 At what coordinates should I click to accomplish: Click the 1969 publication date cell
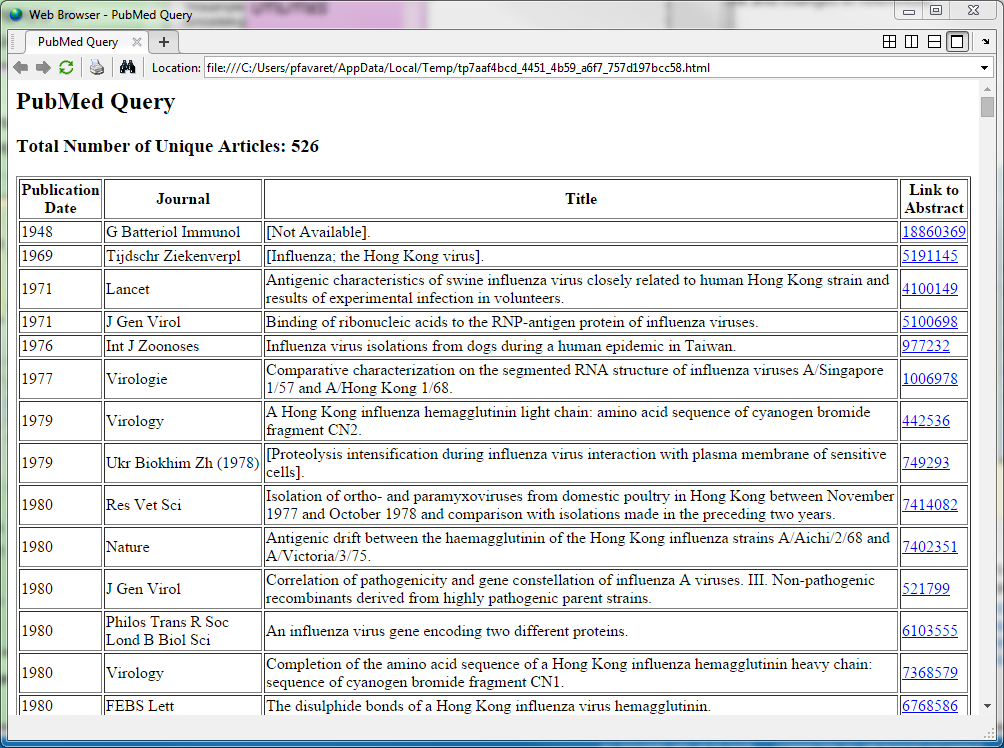[x=60, y=256]
